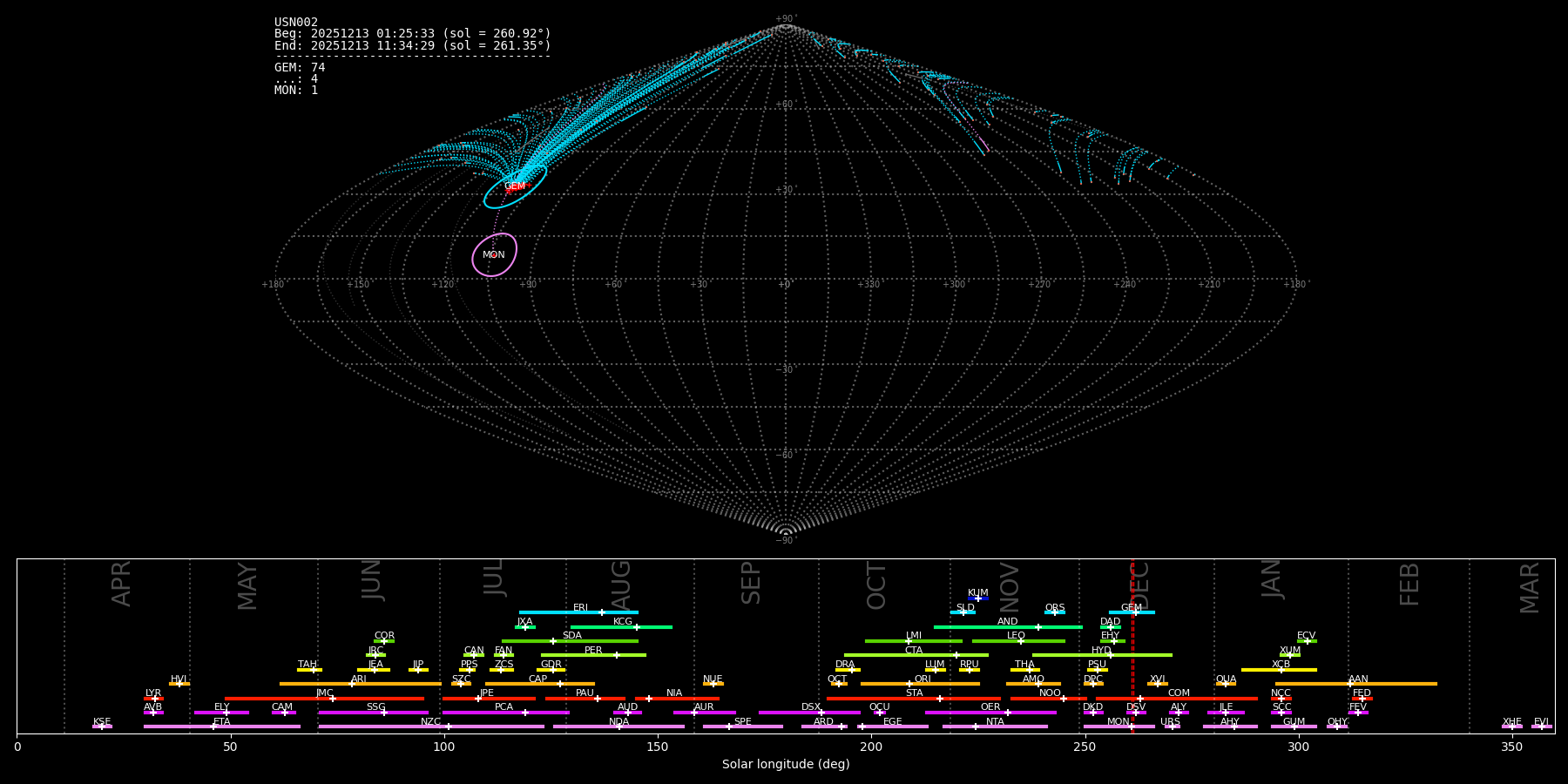The image size is (1568, 784).
Task: Click the SLD shower label
Action: 965,608
